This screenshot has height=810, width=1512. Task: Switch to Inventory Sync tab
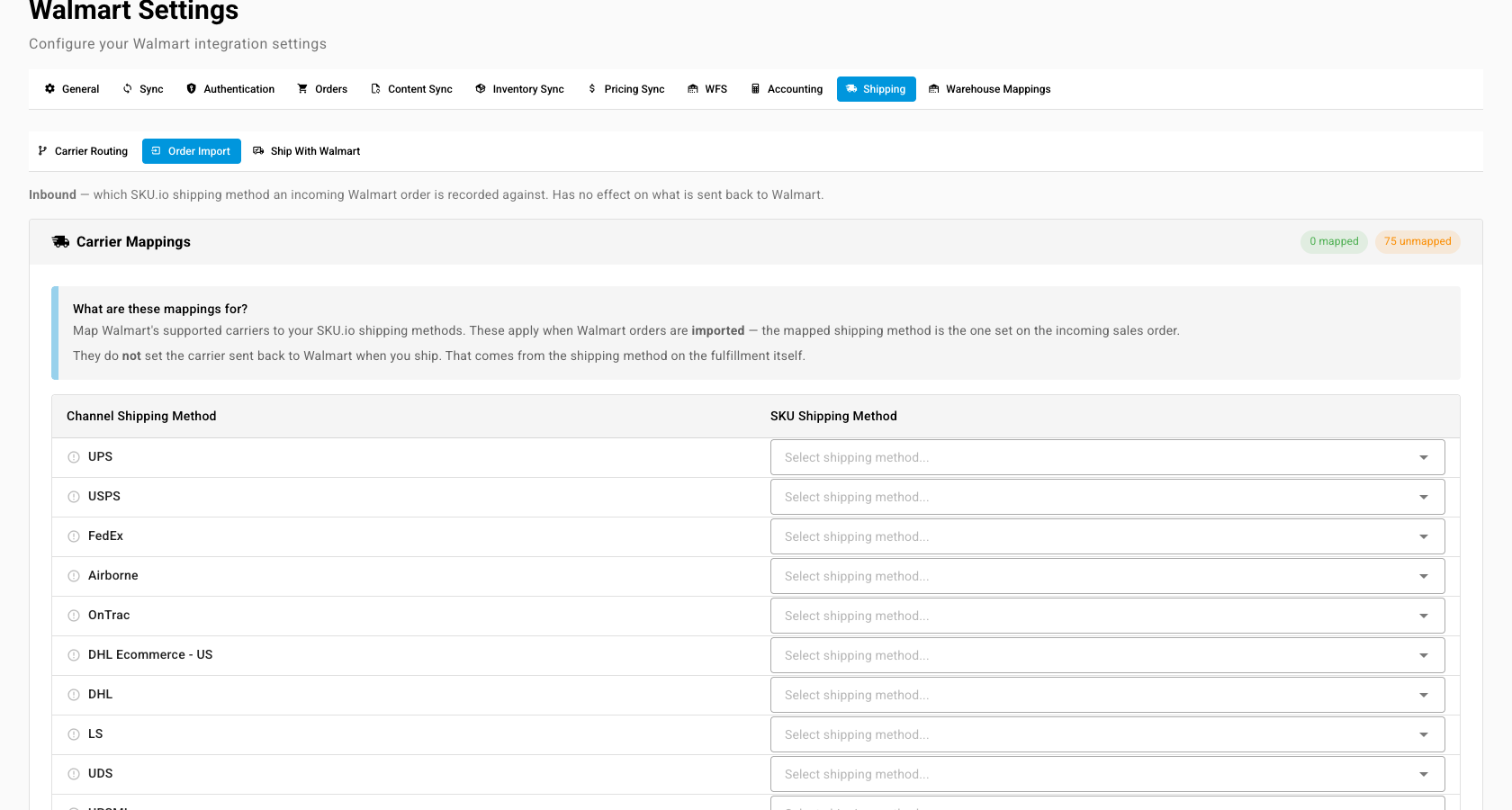coord(519,89)
